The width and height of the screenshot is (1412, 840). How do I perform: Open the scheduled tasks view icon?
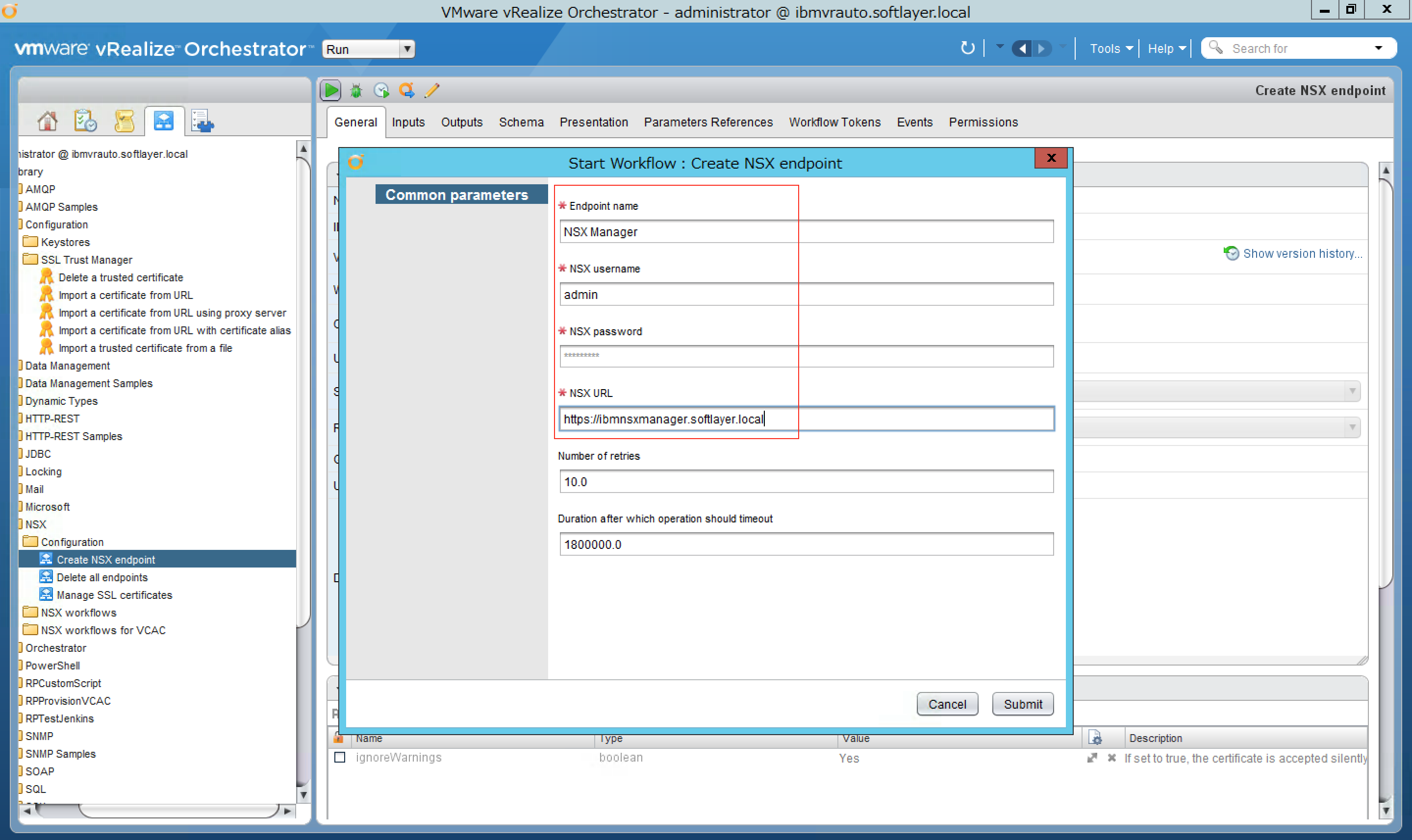pos(85,121)
